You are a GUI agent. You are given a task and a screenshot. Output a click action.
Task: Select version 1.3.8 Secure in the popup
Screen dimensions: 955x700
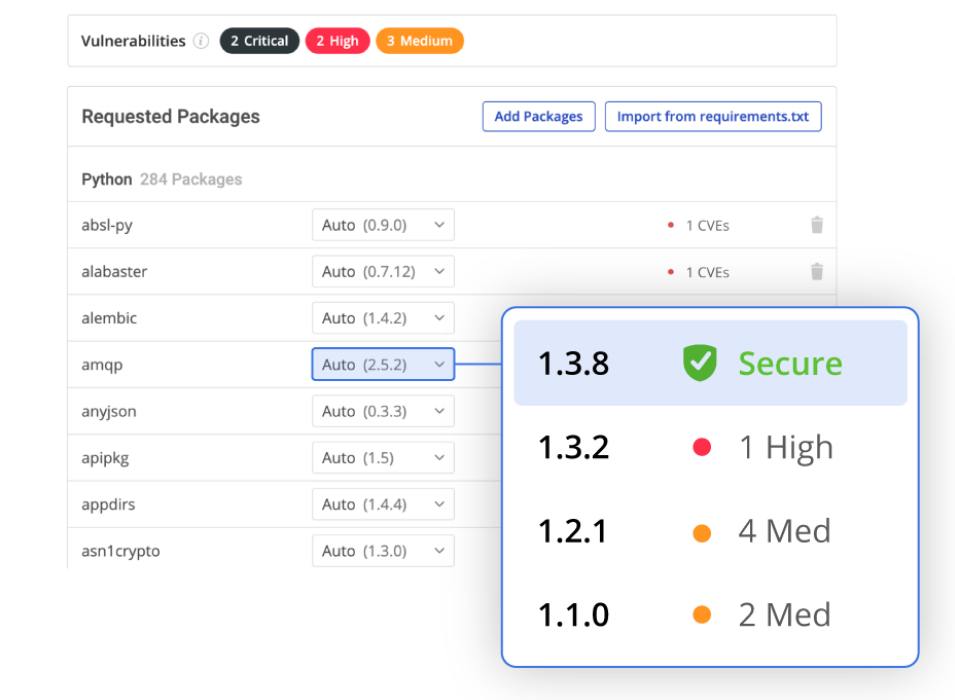711,362
